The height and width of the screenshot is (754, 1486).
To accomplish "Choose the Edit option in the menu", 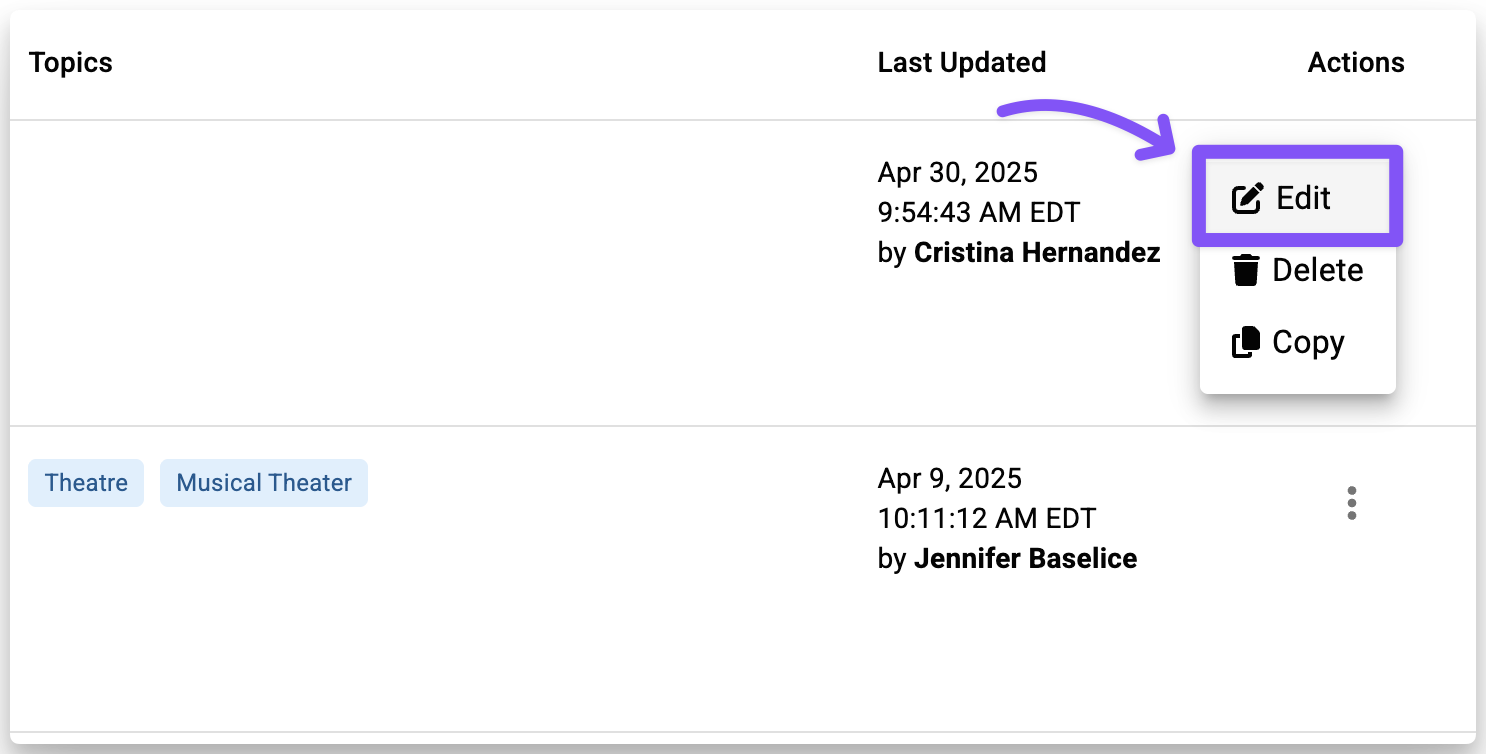I will (x=1303, y=198).
